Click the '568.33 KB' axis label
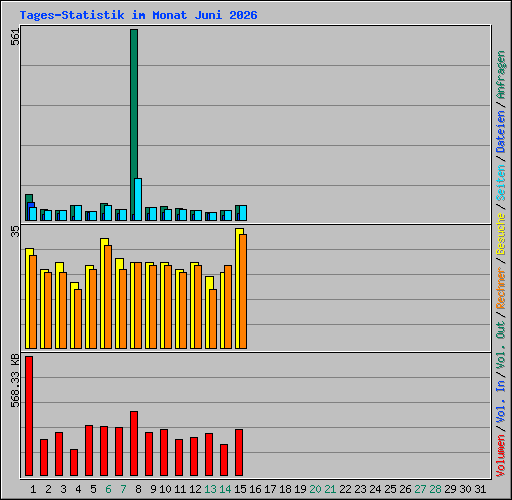 (x=15, y=381)
